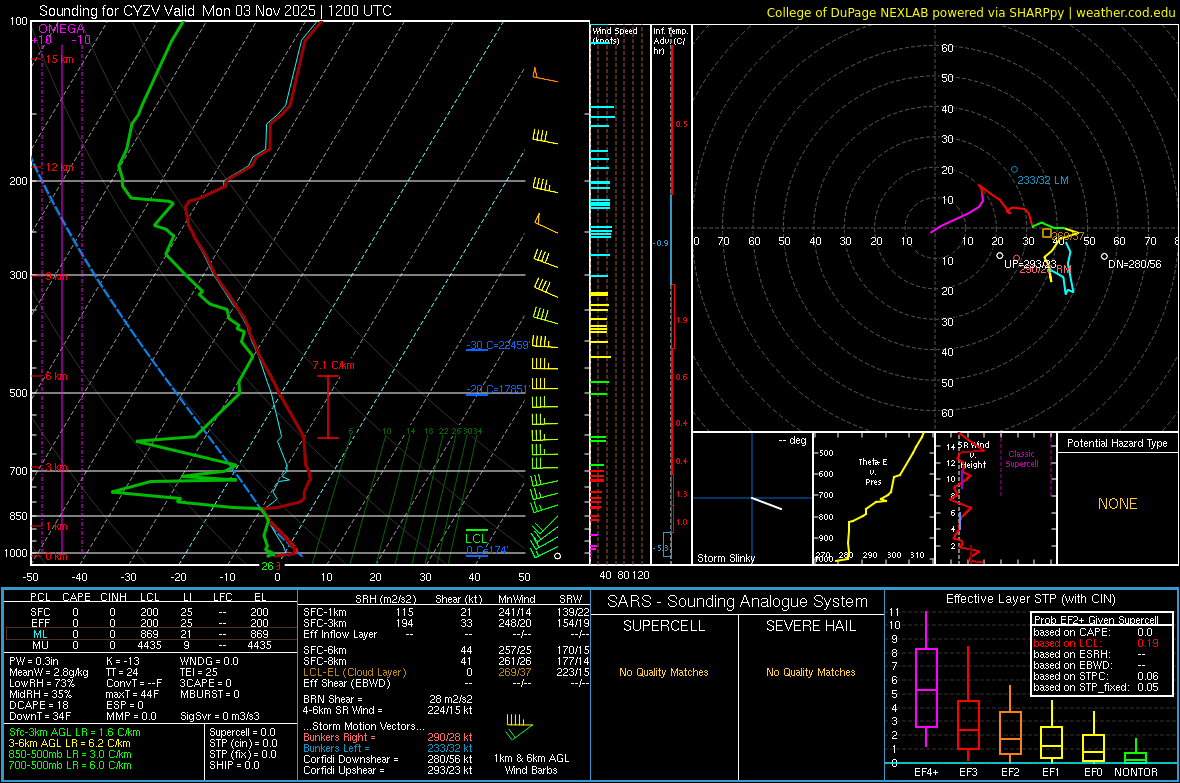Click the 'SR Wind v. Height' label
Screen dimensions: 1180x783
pyautogui.click(x=973, y=455)
